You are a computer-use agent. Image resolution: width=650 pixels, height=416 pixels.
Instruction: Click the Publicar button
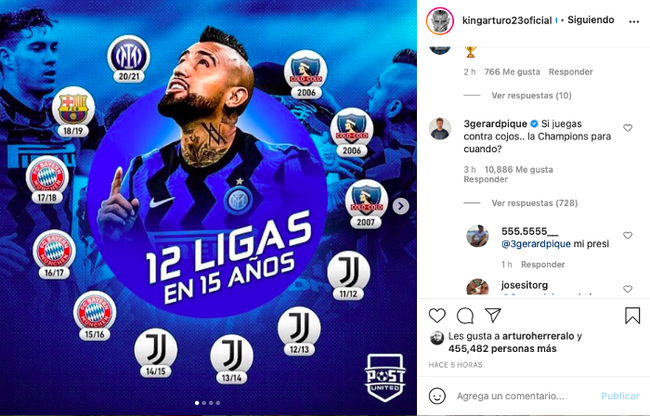pos(620,396)
